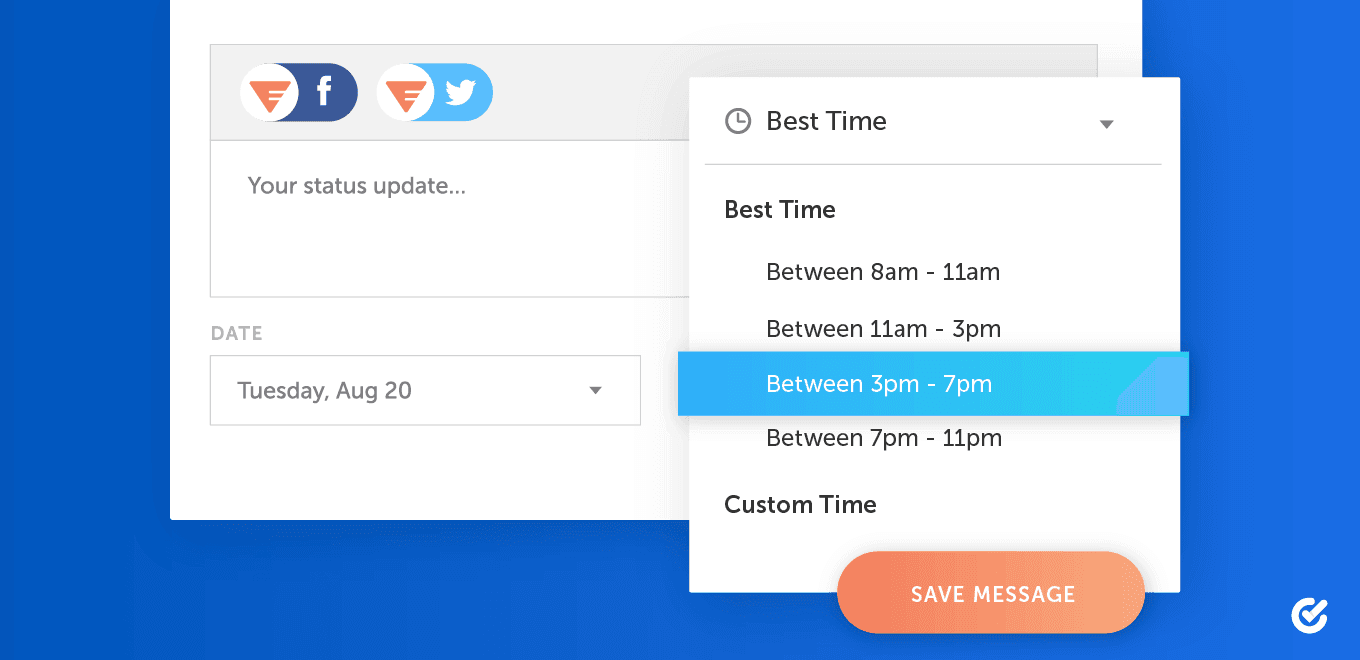The width and height of the screenshot is (1360, 660).
Task: Click the Save Message button
Action: pyautogui.click(x=991, y=593)
